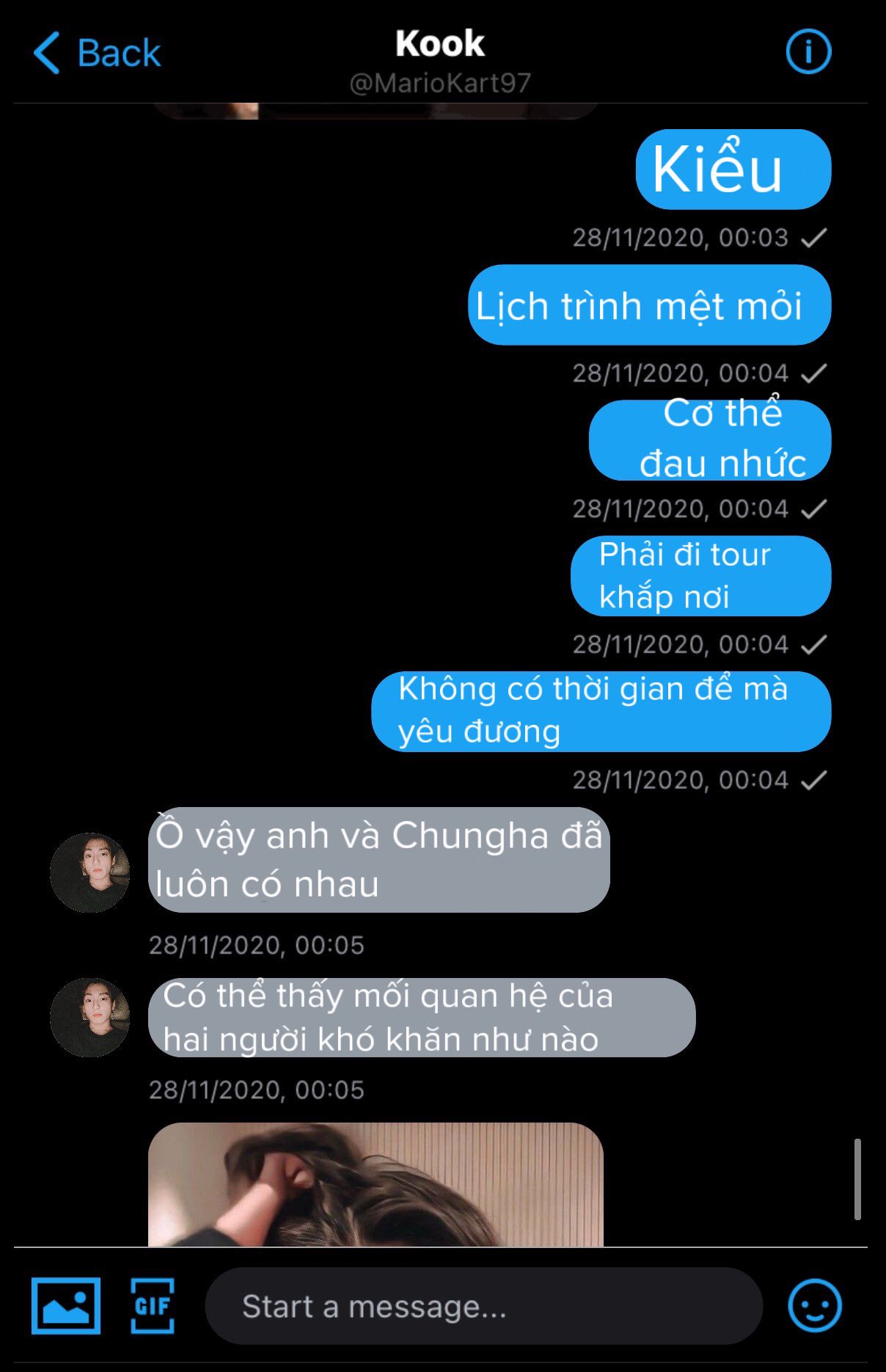Tap avatar beside 'Có thể thấy' message

pos(89,1018)
